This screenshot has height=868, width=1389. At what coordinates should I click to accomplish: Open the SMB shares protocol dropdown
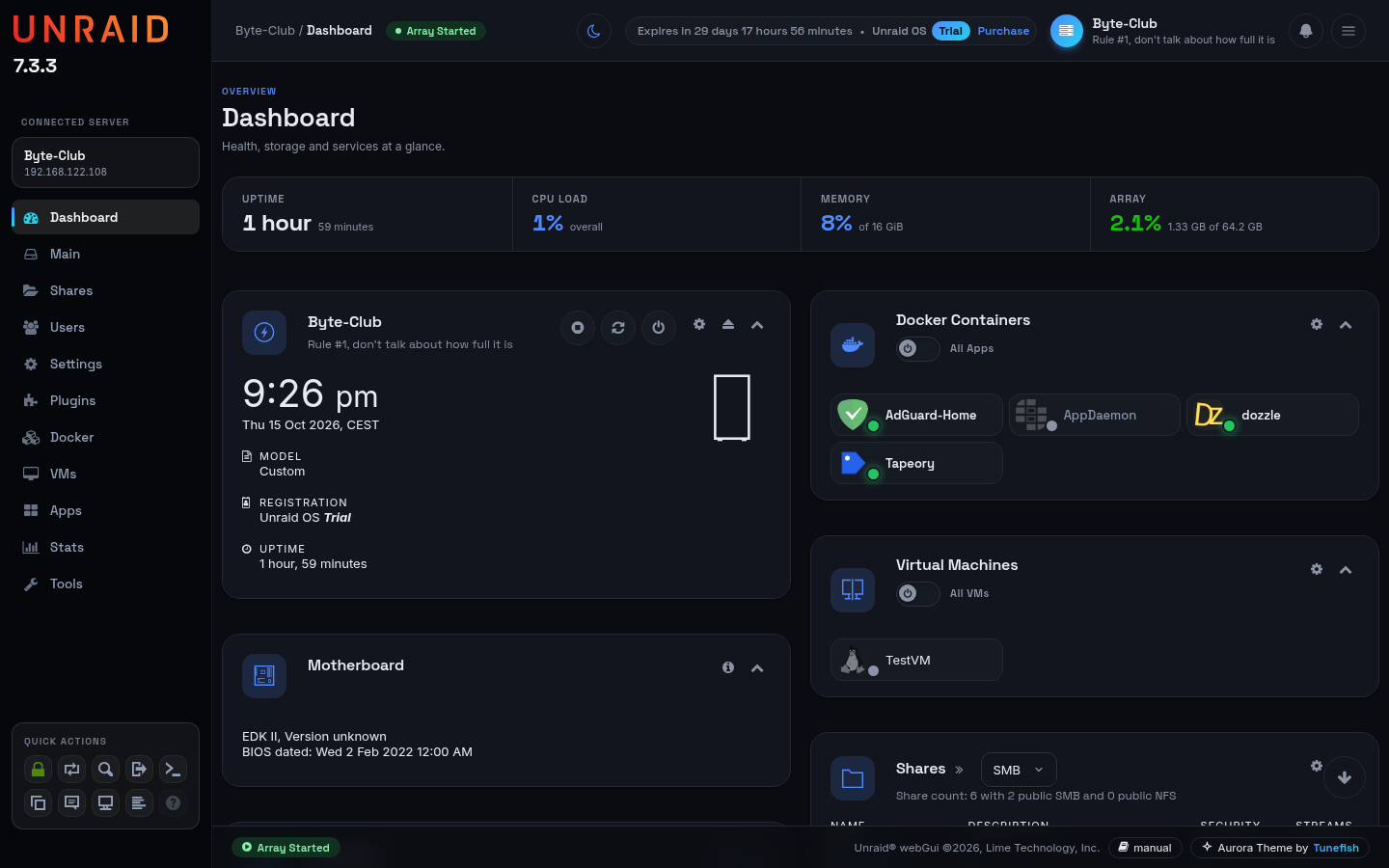[x=1019, y=770]
